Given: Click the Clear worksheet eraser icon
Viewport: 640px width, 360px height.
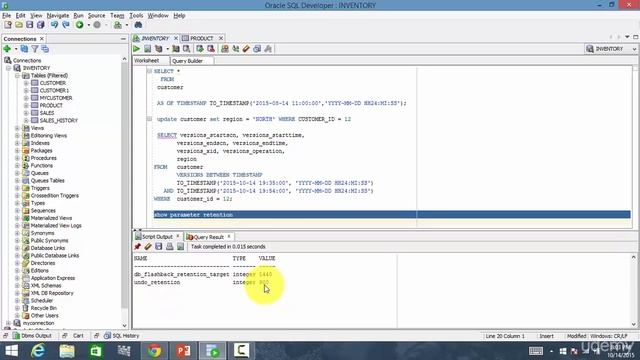Looking at the screenshot, I should 246,49.
